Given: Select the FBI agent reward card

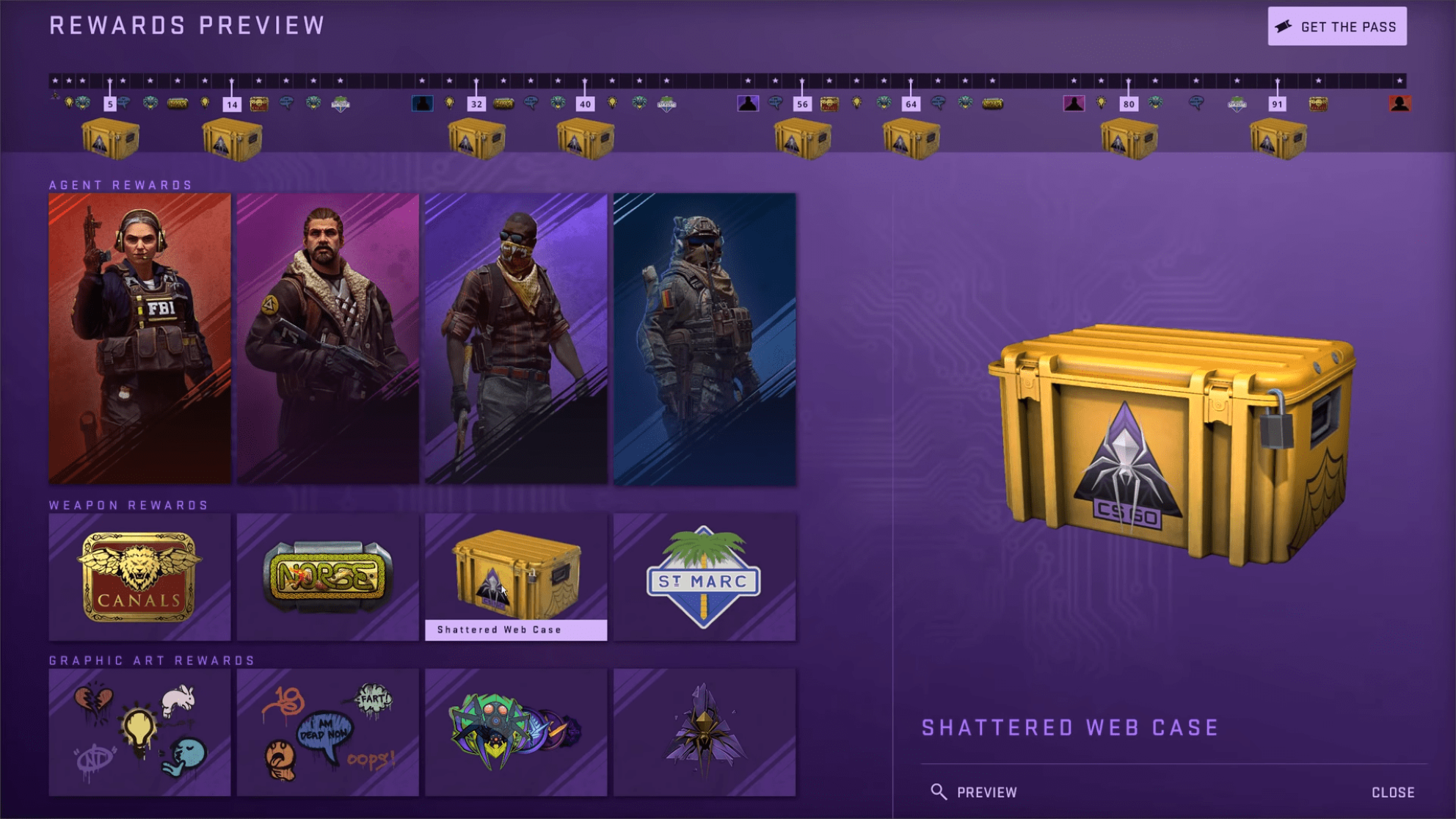Looking at the screenshot, I should 139,338.
